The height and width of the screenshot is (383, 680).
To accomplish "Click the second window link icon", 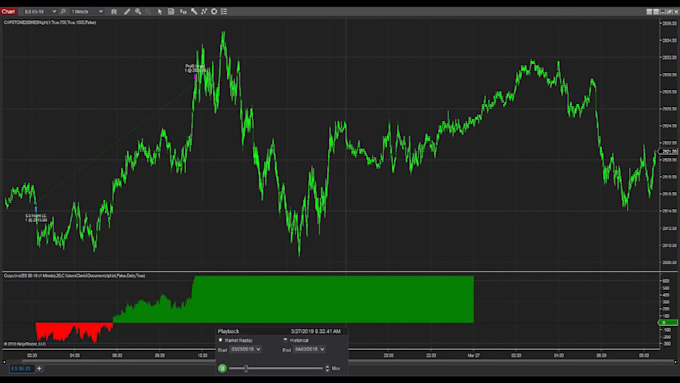I will point(656,12).
